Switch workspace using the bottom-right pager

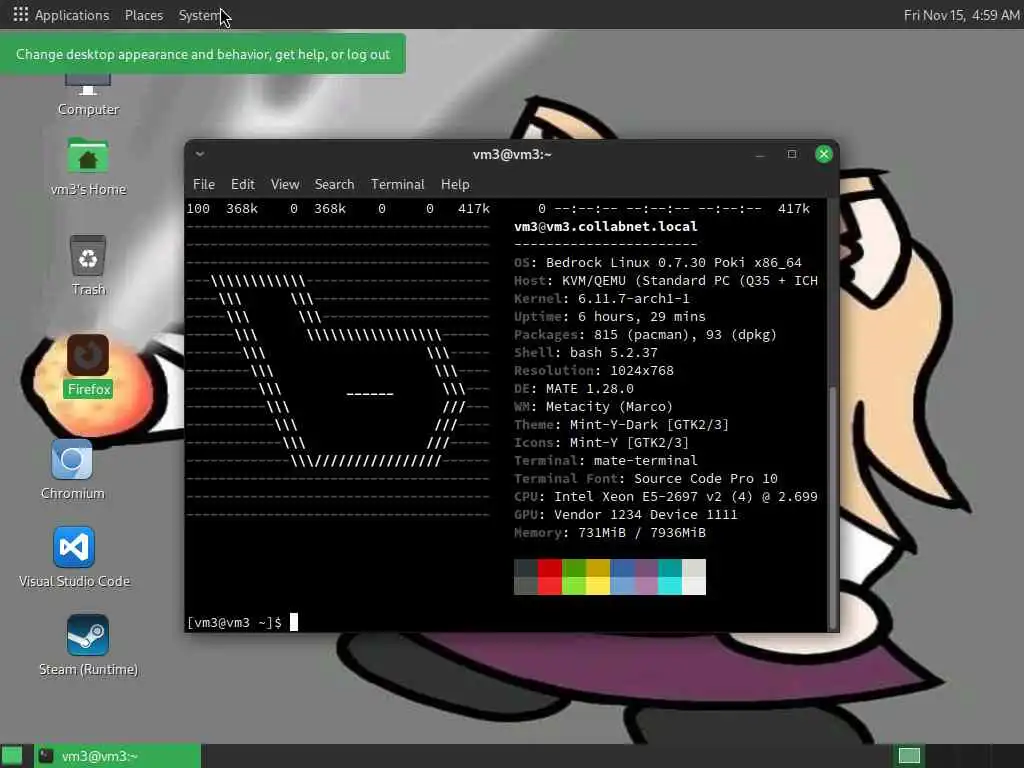pos(909,756)
